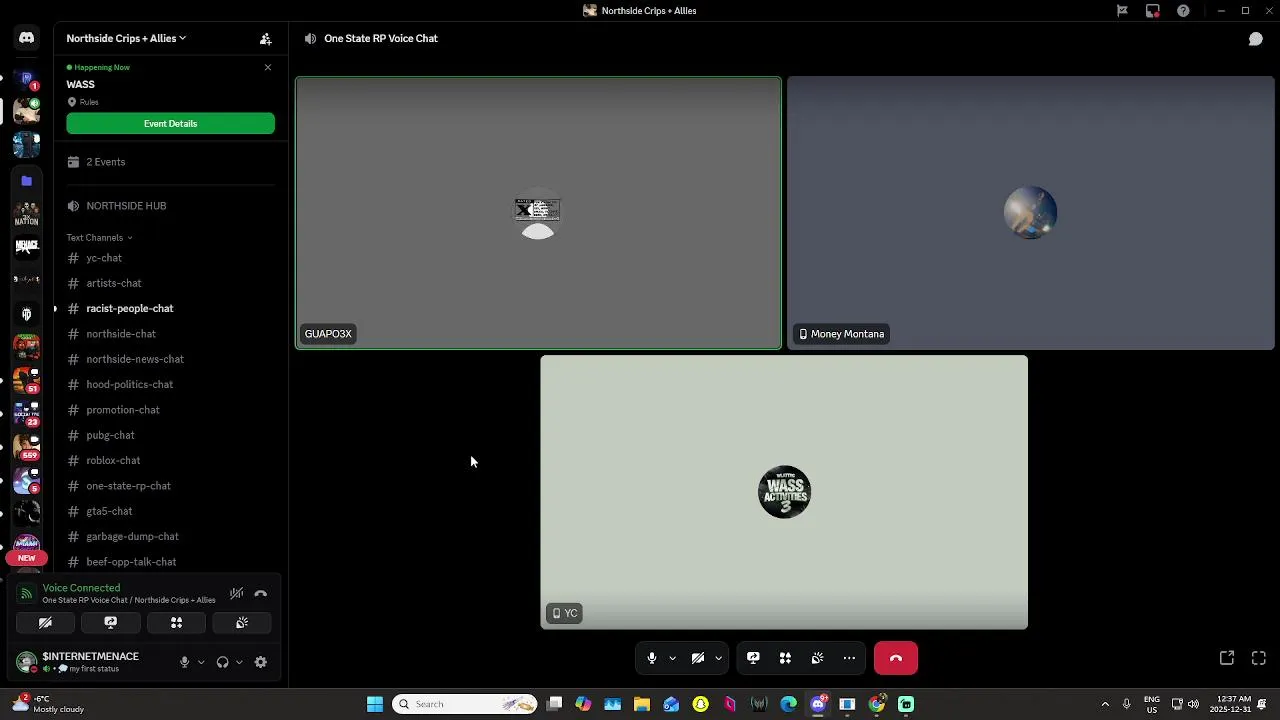Open Discord inbox icon in title bar
The width and height of the screenshot is (1280, 720).
point(1152,11)
